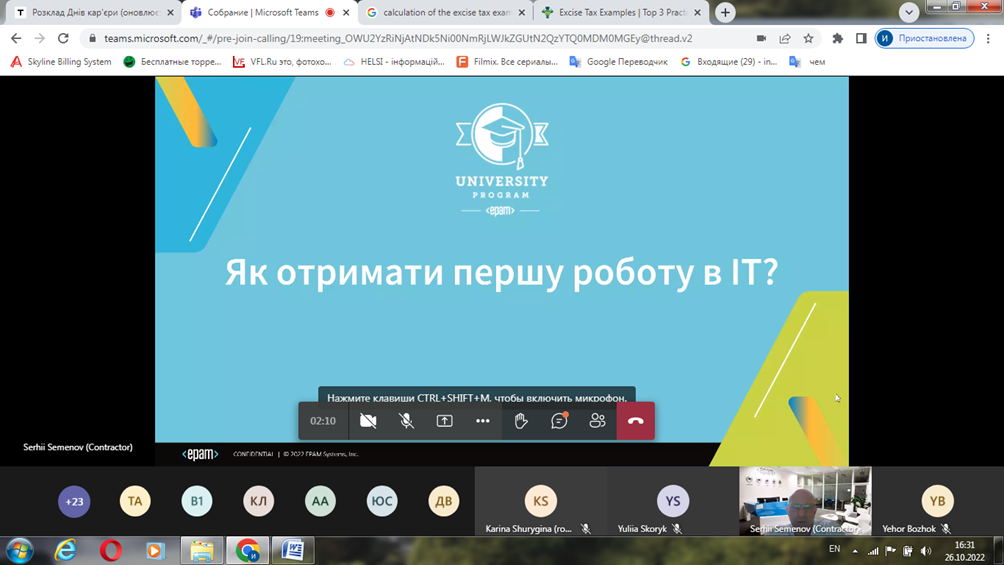Bookmark this page with the star
Image resolution: width=1004 pixels, height=565 pixels.
click(809, 38)
